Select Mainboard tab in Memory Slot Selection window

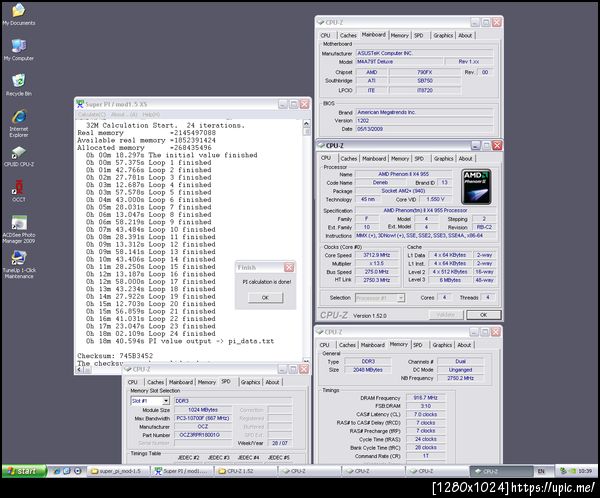click(181, 382)
